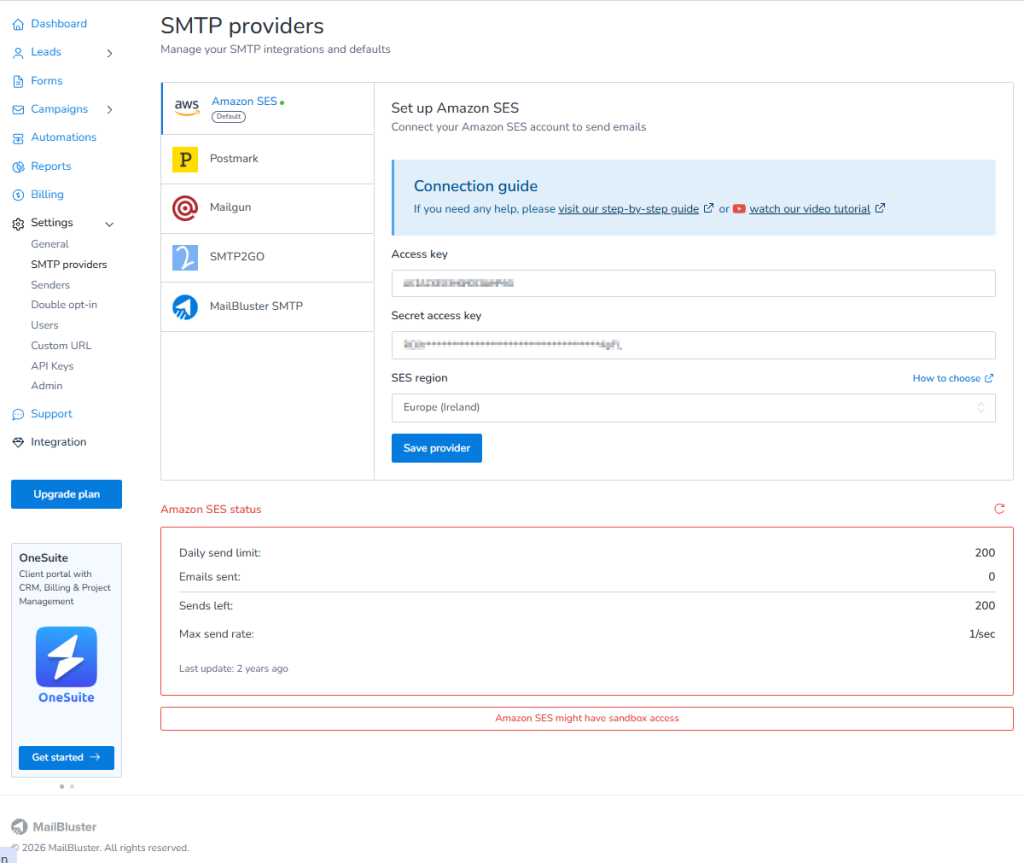Expand the Campaigns submenu chevron
Screen dimensions: 1024x863
tap(110, 110)
